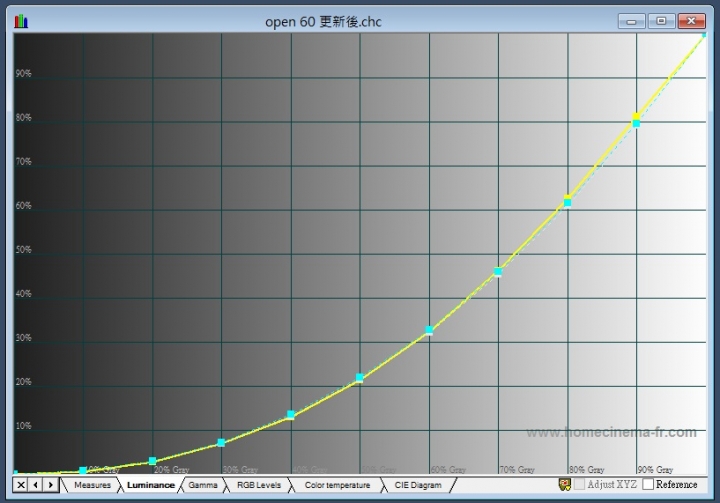Click the '90% Gray' axis label
Viewport: 720px width, 503px height.
tap(655, 469)
